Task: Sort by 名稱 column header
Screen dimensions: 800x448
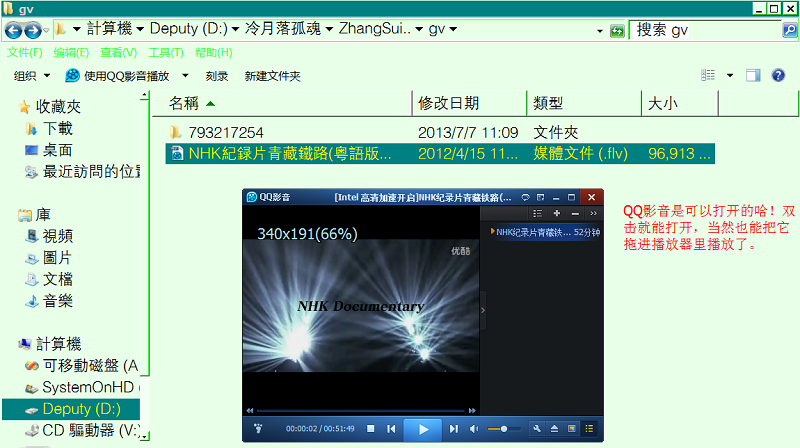Action: 284,104
